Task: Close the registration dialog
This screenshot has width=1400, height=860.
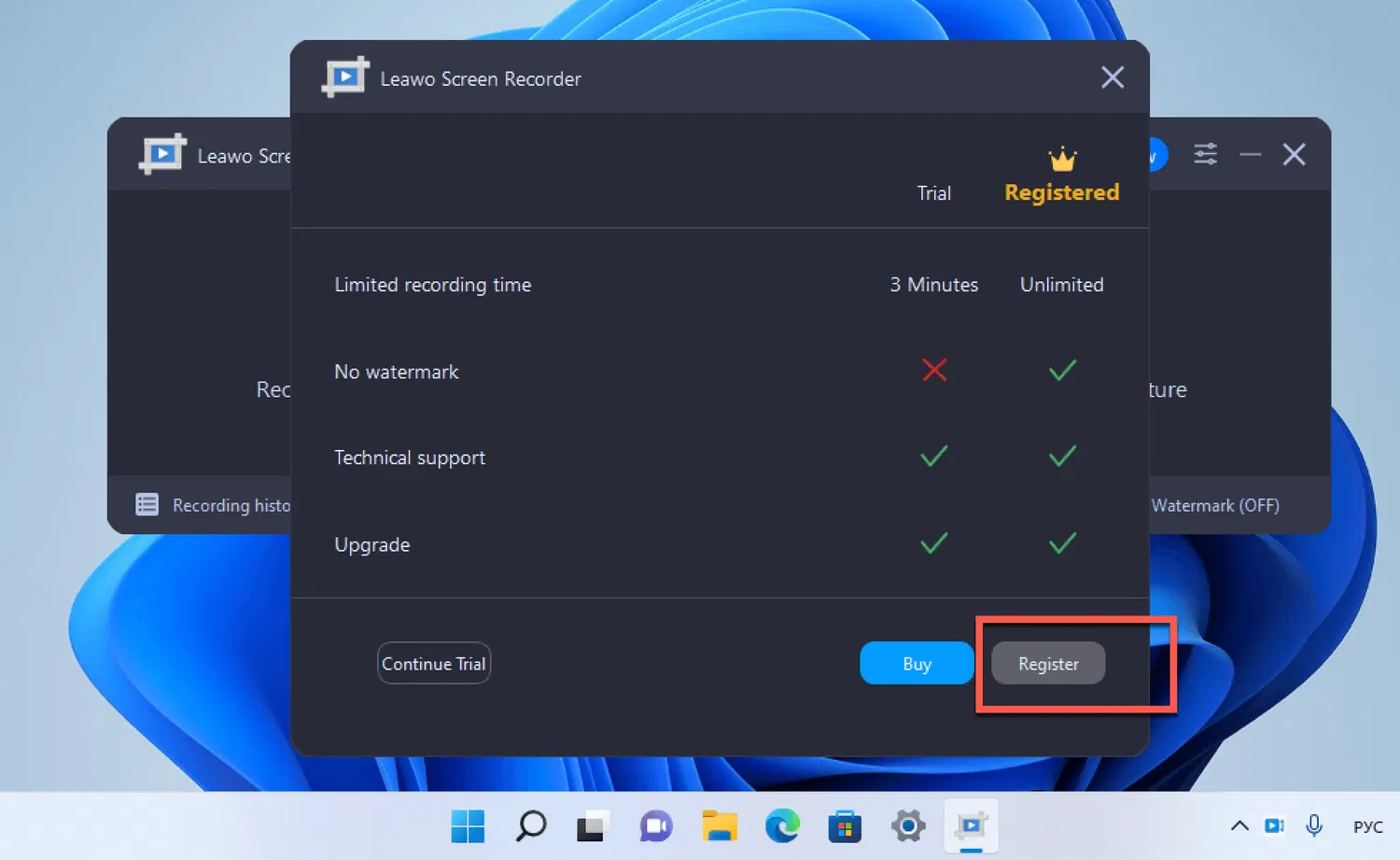Action: [x=1112, y=78]
